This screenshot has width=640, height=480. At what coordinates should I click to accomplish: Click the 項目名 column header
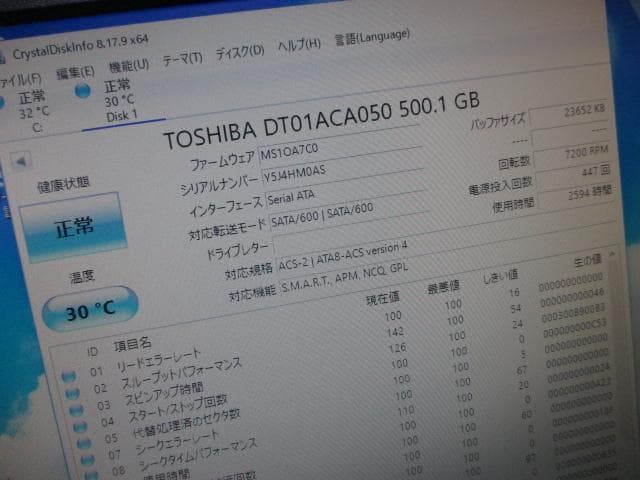click(133, 345)
